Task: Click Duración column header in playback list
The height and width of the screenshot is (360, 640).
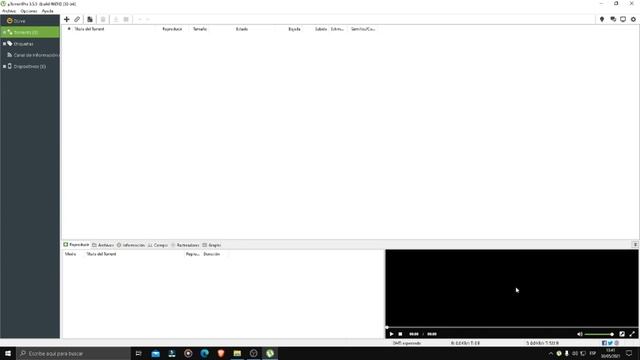Action: point(211,254)
